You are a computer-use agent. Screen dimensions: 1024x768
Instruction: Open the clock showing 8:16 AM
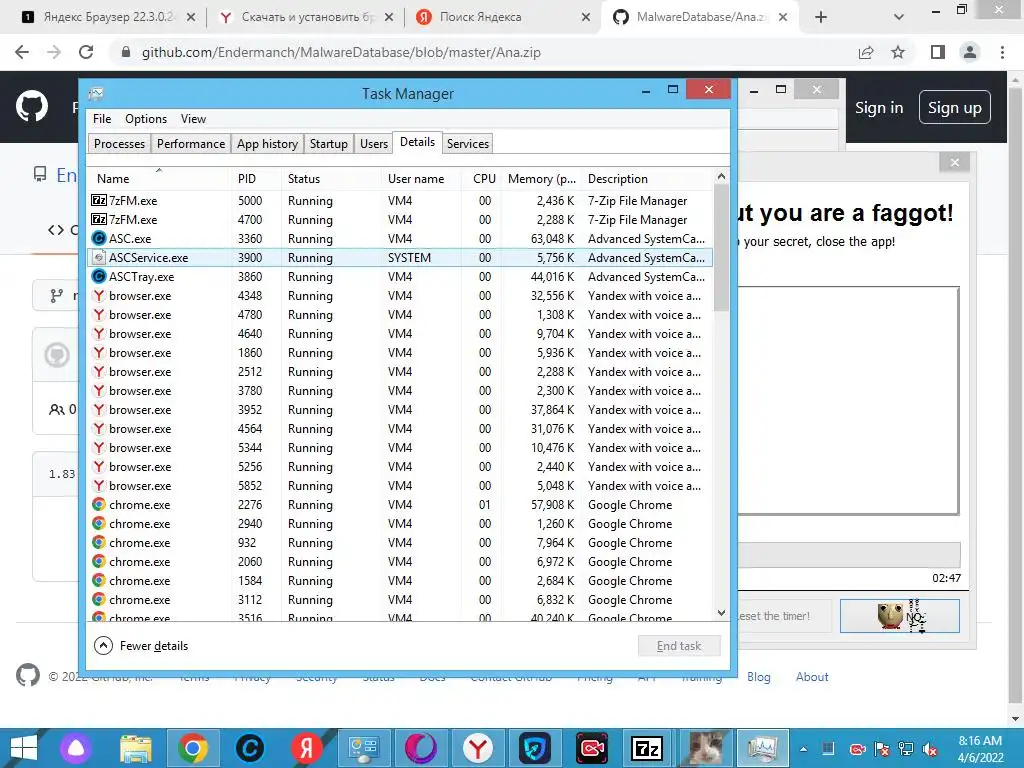[980, 748]
